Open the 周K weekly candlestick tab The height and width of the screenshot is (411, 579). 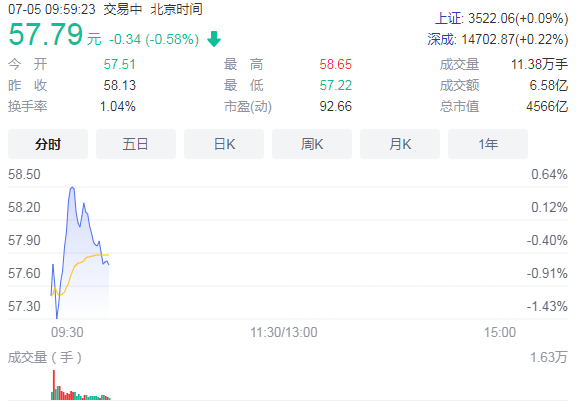tap(312, 144)
